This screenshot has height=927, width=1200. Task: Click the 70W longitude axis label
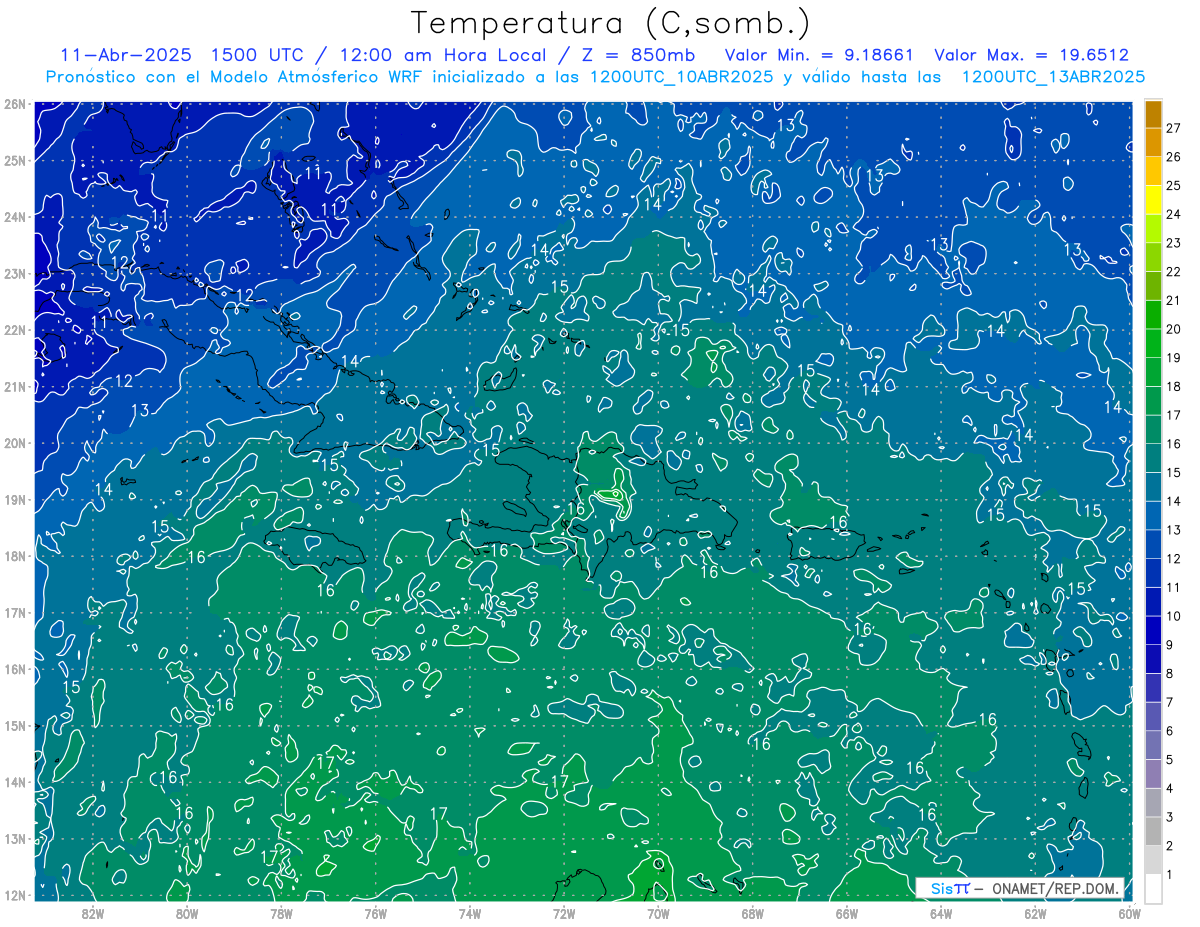click(658, 913)
